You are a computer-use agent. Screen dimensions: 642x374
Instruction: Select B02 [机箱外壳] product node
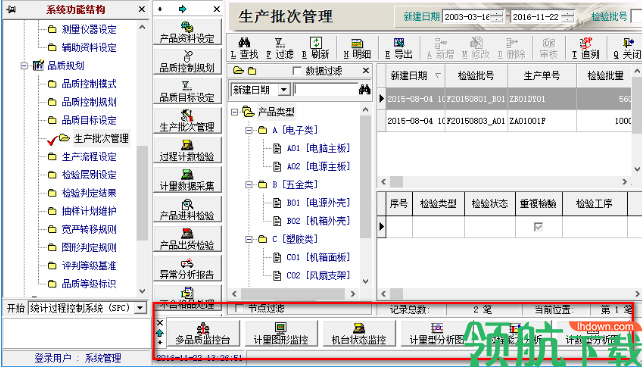tap(318, 221)
